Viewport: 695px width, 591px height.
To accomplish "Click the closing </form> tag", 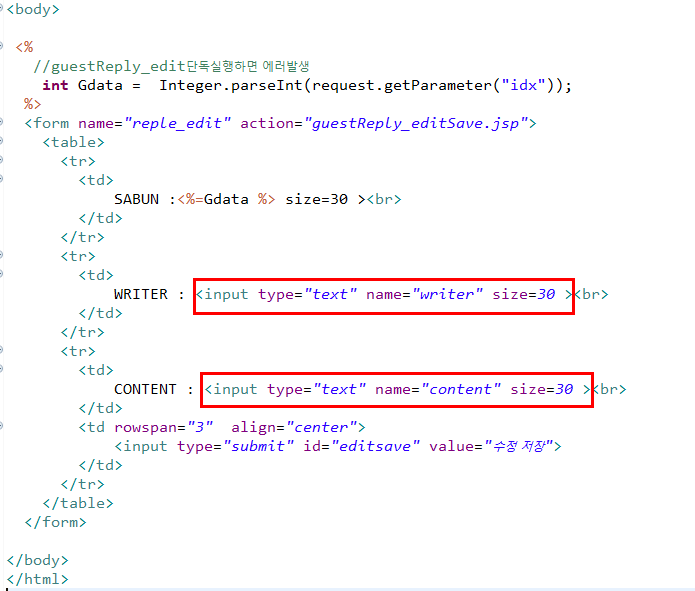I will [55, 522].
